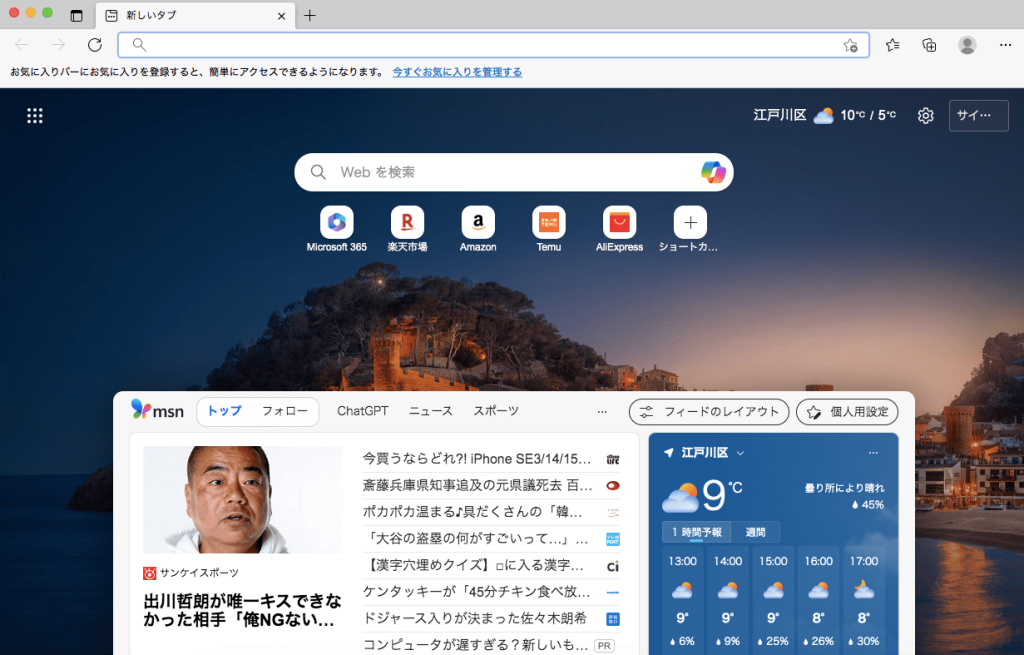Expand 江戸川区 location dropdown in weather card
The width and height of the screenshot is (1024, 655).
pos(740,453)
